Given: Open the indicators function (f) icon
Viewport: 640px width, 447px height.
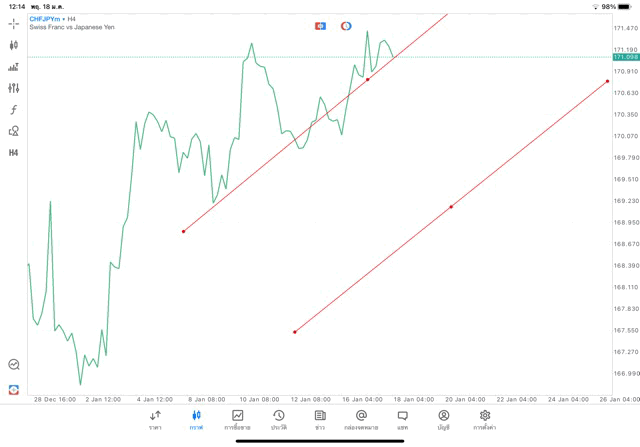Looking at the screenshot, I should click(13, 109).
